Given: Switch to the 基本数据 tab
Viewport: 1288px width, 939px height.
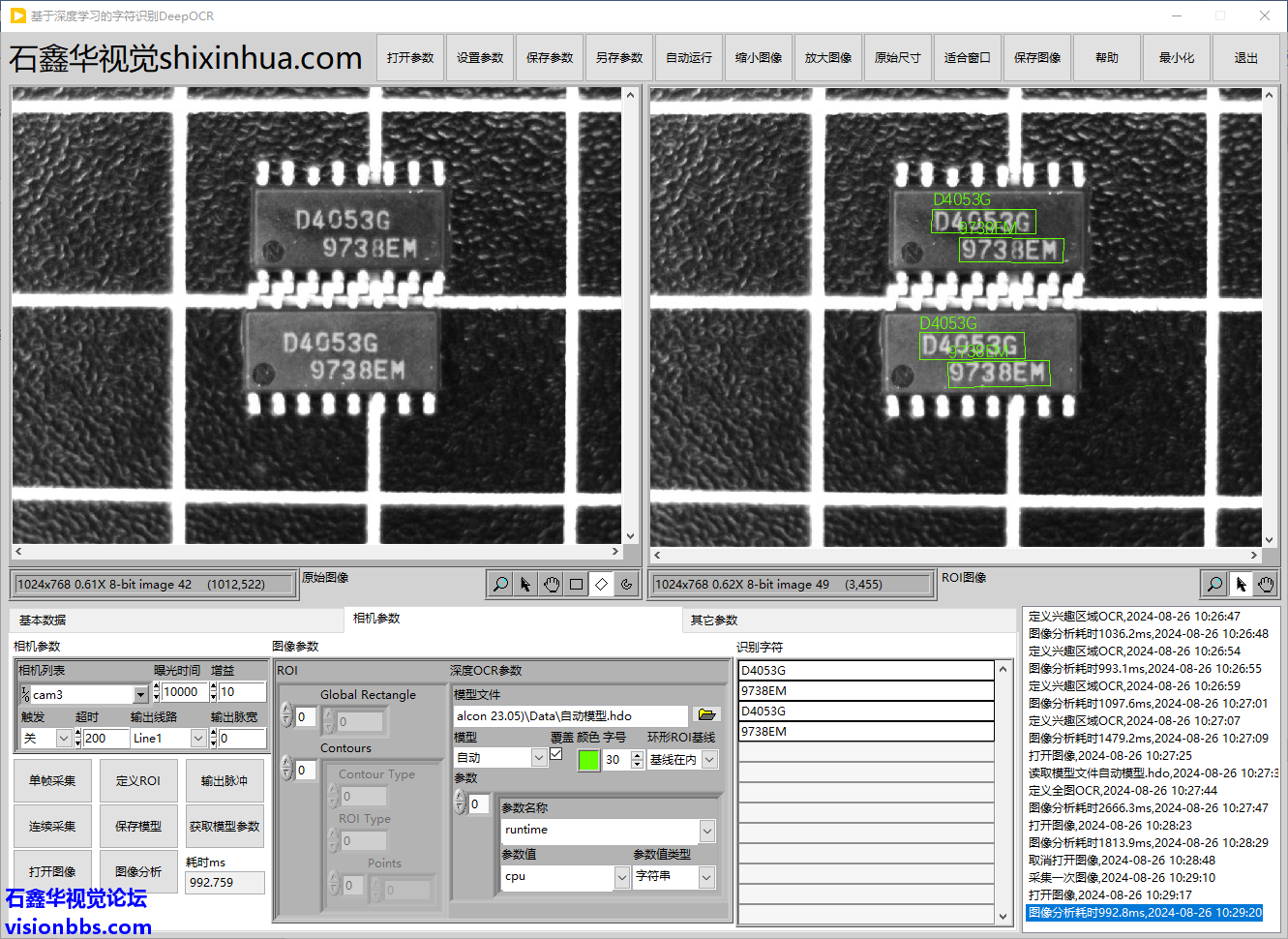Looking at the screenshot, I should (43, 621).
